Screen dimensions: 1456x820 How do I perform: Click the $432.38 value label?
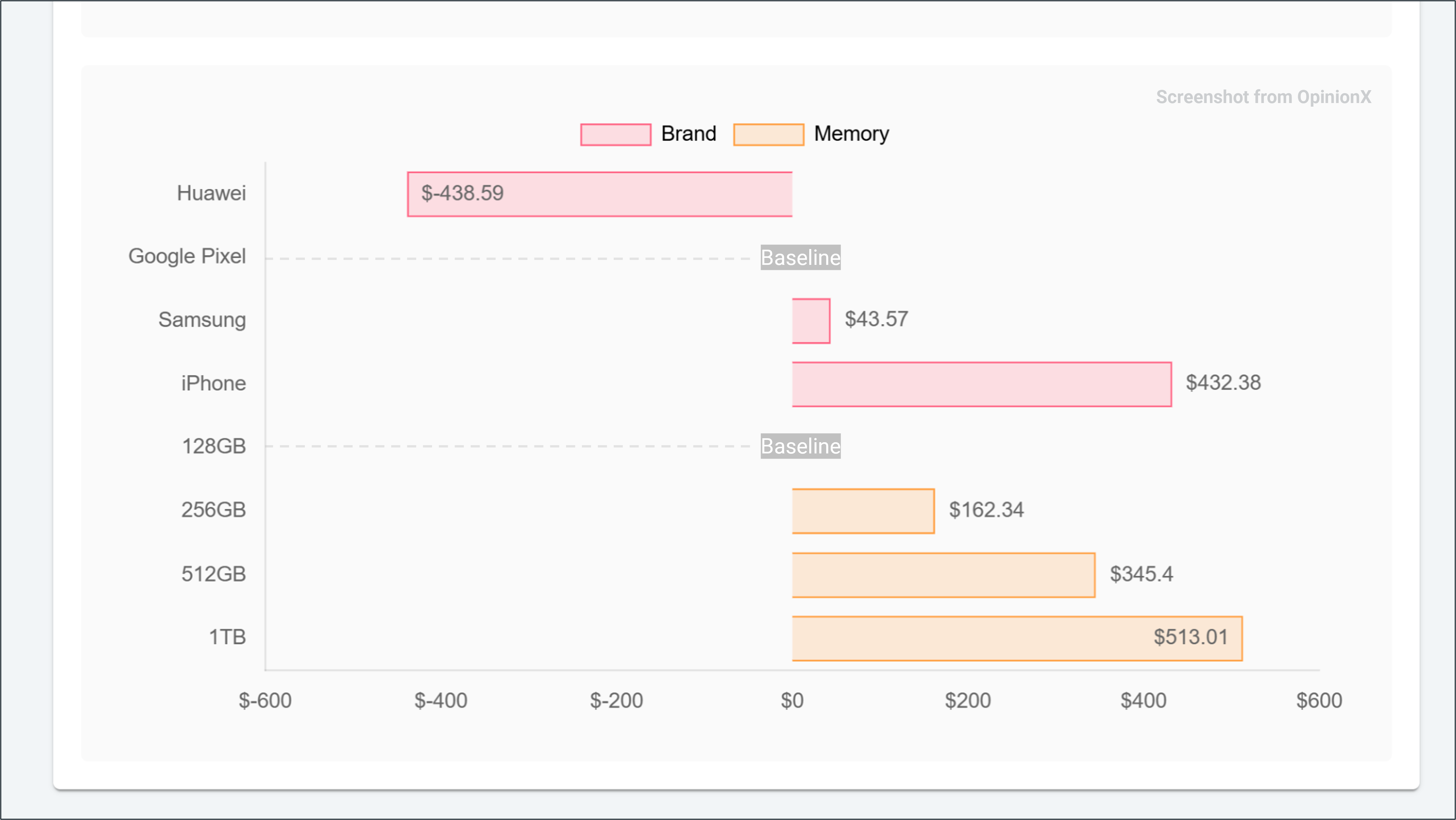click(1223, 383)
